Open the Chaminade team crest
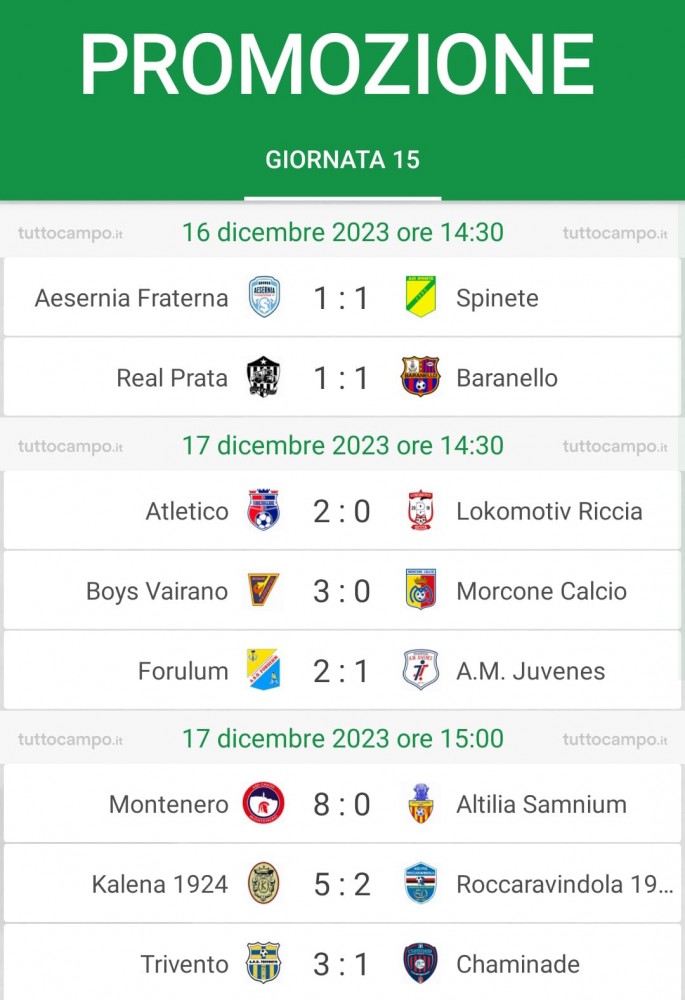 pyautogui.click(x=421, y=962)
